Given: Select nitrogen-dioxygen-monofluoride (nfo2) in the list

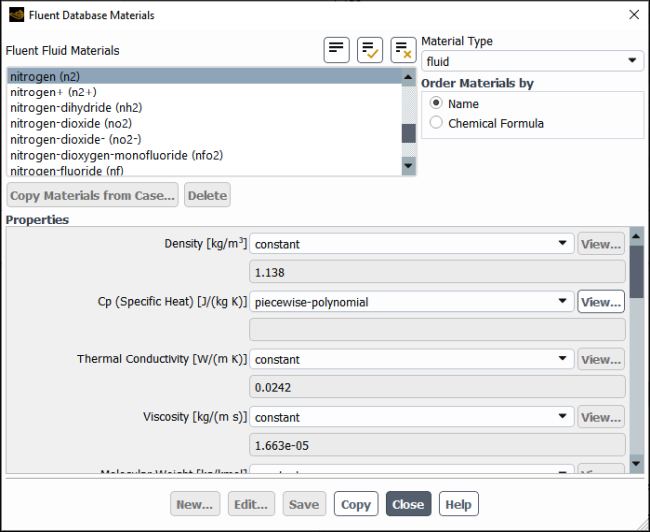Looking at the screenshot, I should point(205,155).
